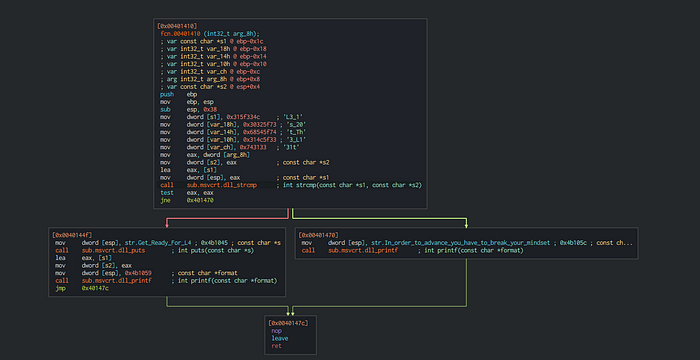Select 'mov dword [s2], eax' in the 0x0040144f block

pos(93,265)
